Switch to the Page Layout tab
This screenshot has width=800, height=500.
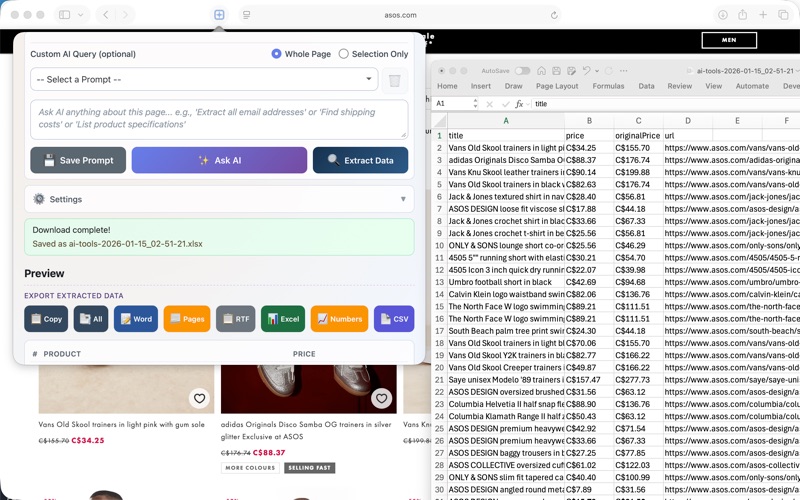coord(557,86)
